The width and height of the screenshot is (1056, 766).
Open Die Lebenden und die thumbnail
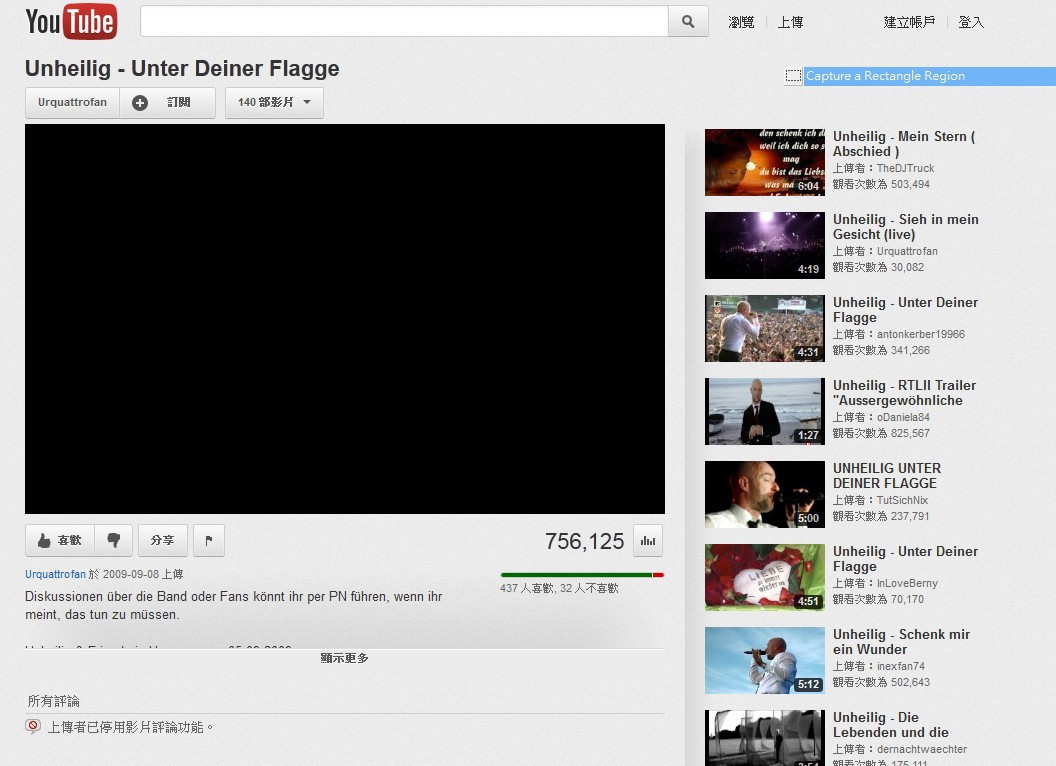(764, 738)
